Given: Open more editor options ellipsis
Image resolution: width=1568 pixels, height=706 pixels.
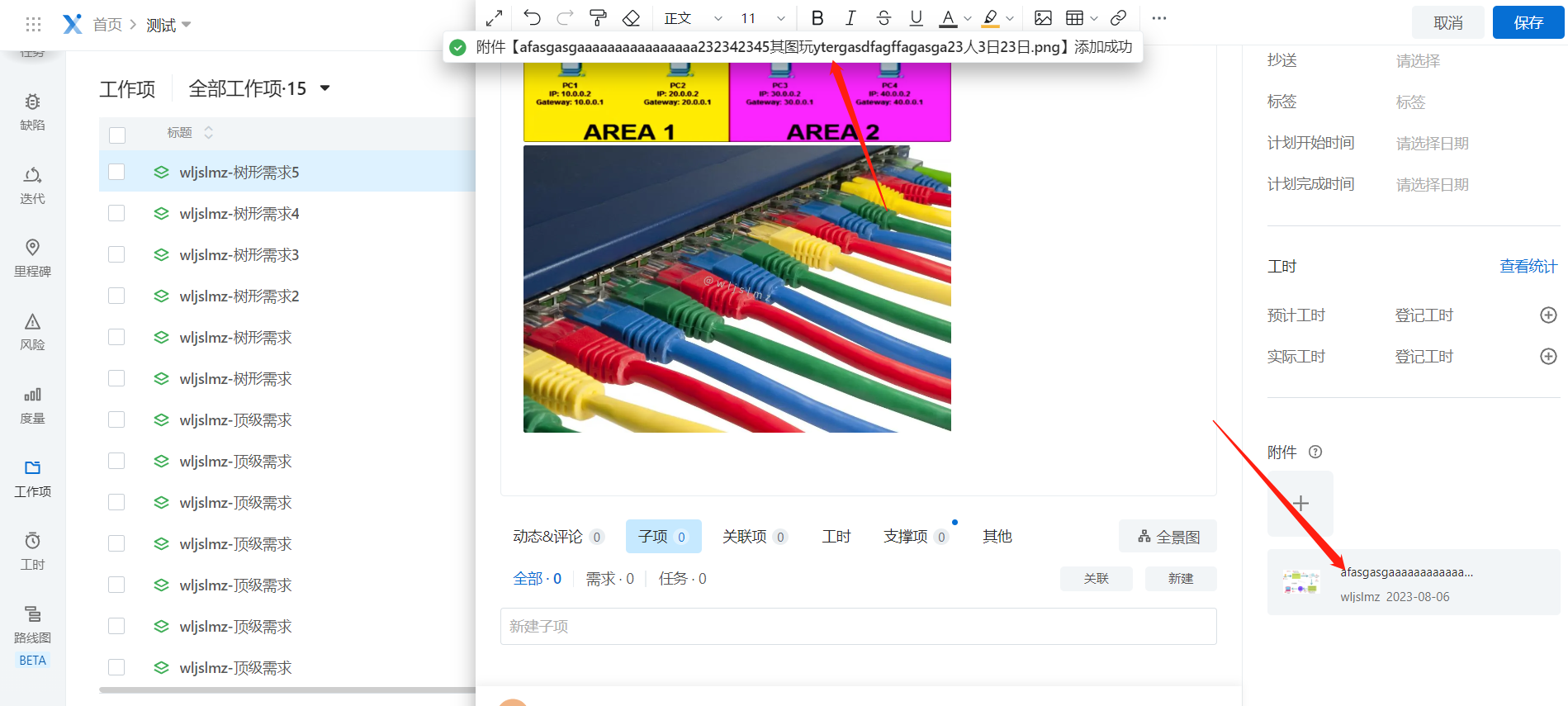Looking at the screenshot, I should pyautogui.click(x=1159, y=18).
